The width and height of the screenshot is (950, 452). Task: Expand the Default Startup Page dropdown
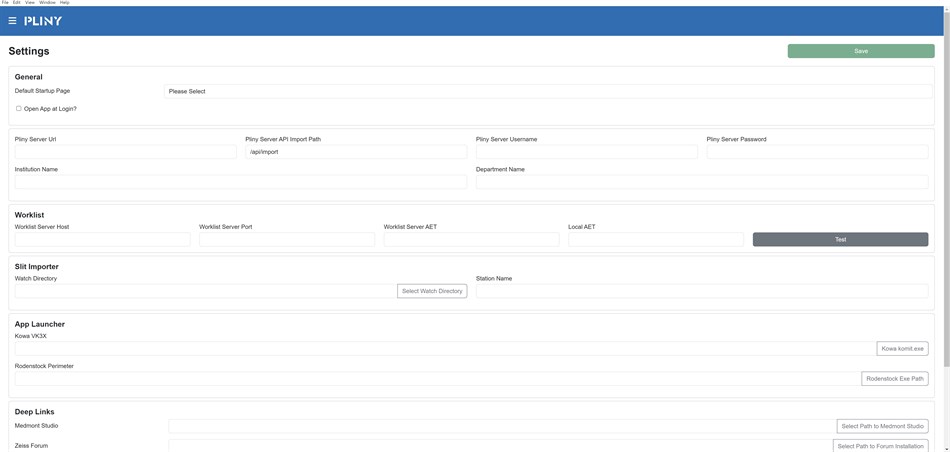[x=548, y=91]
